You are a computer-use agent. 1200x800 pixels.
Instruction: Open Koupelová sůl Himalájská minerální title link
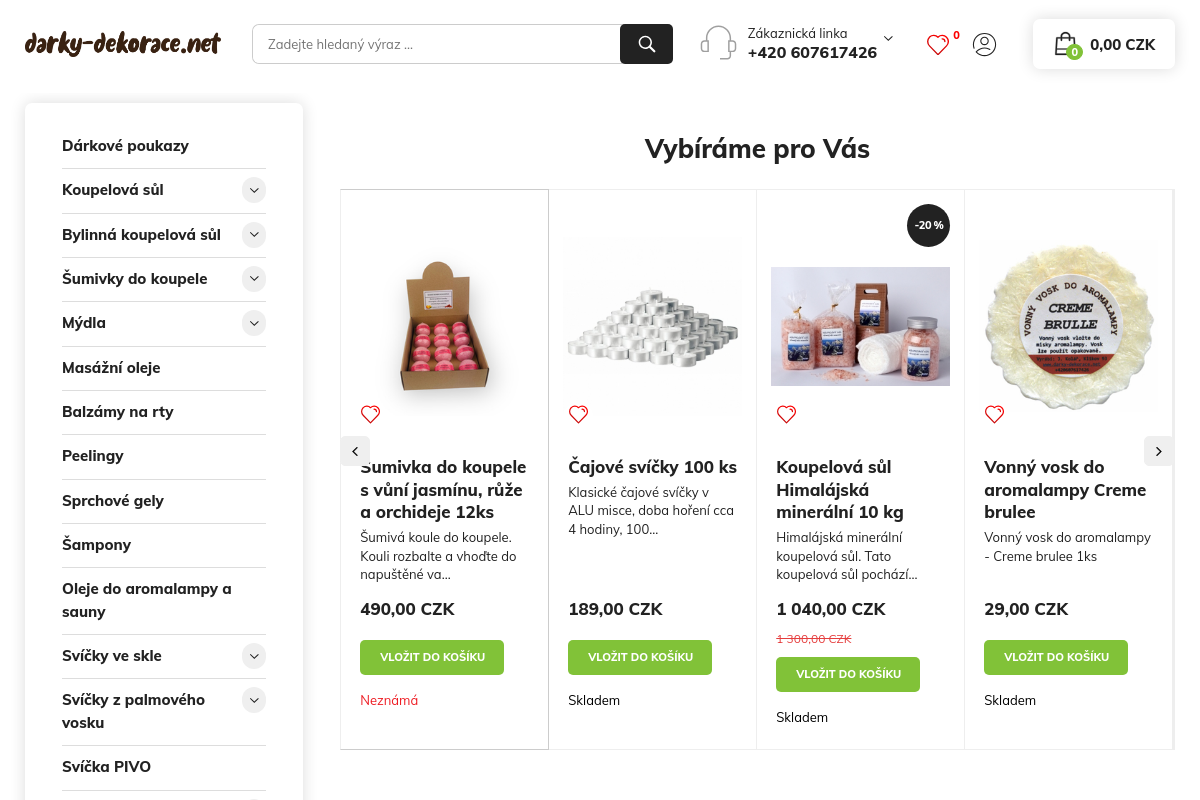pyautogui.click(x=840, y=489)
